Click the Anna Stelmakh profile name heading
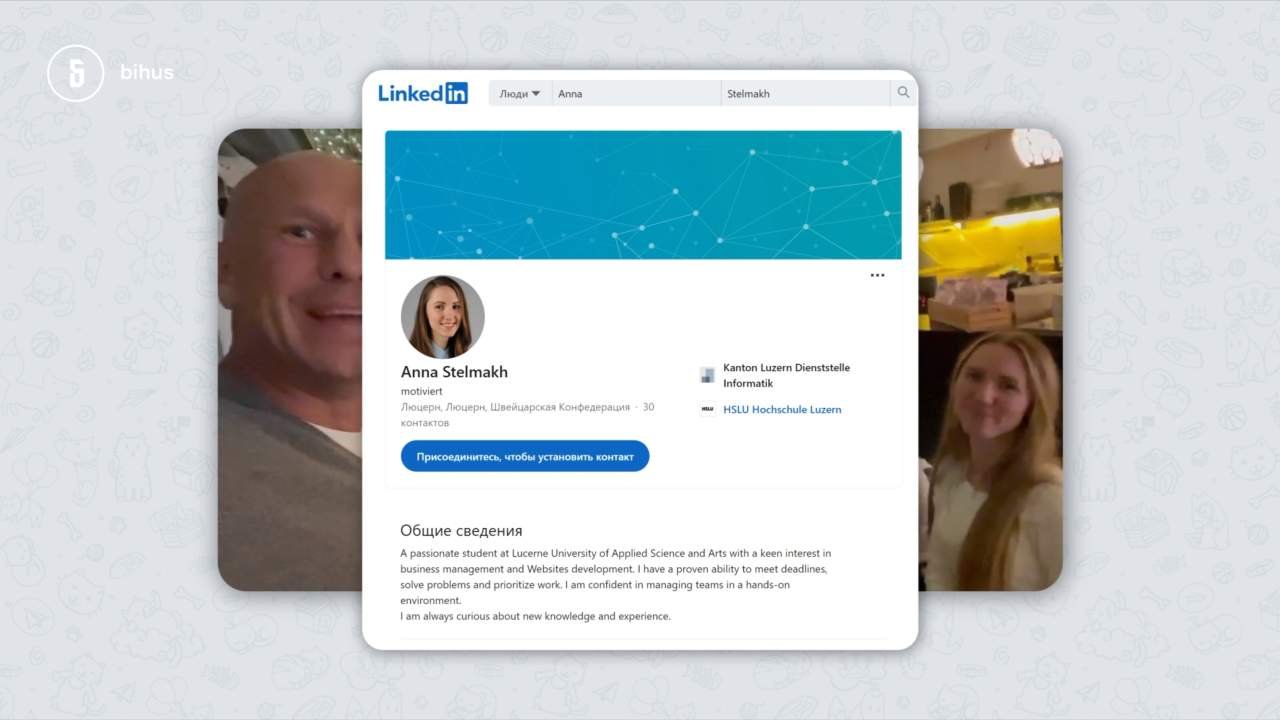This screenshot has width=1280, height=720. (x=454, y=372)
